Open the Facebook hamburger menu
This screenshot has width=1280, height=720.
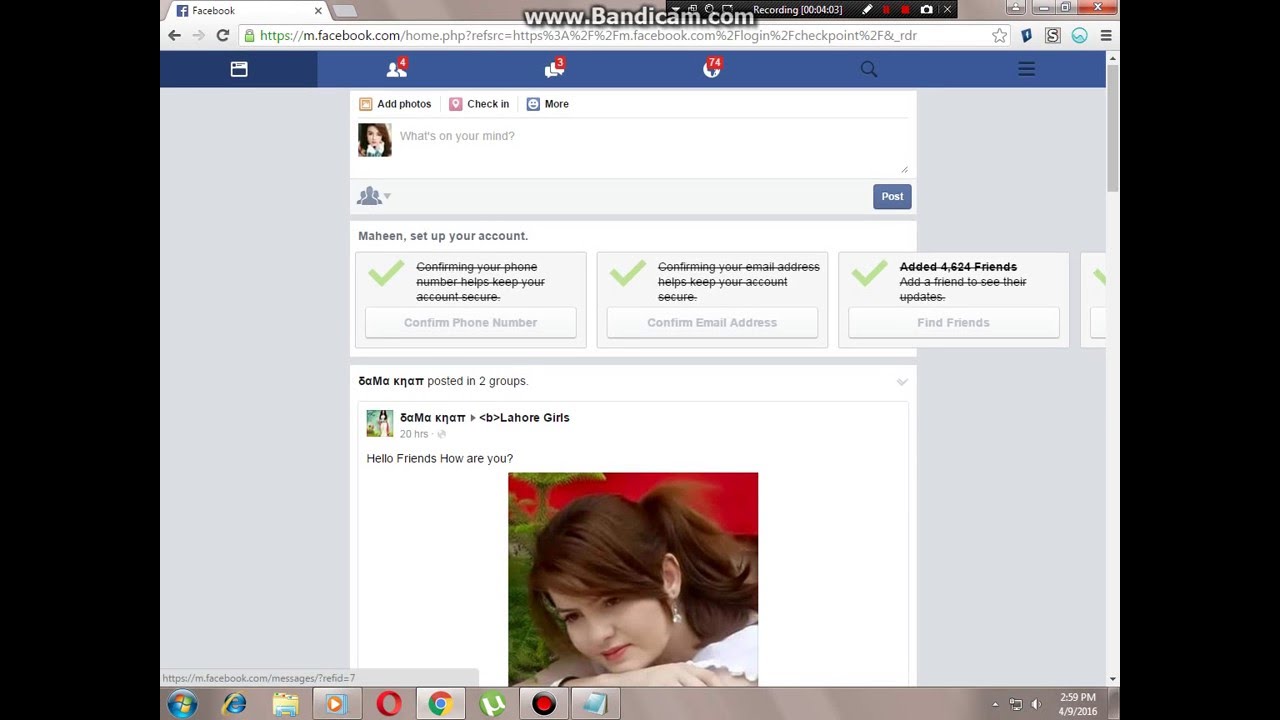tap(1027, 69)
